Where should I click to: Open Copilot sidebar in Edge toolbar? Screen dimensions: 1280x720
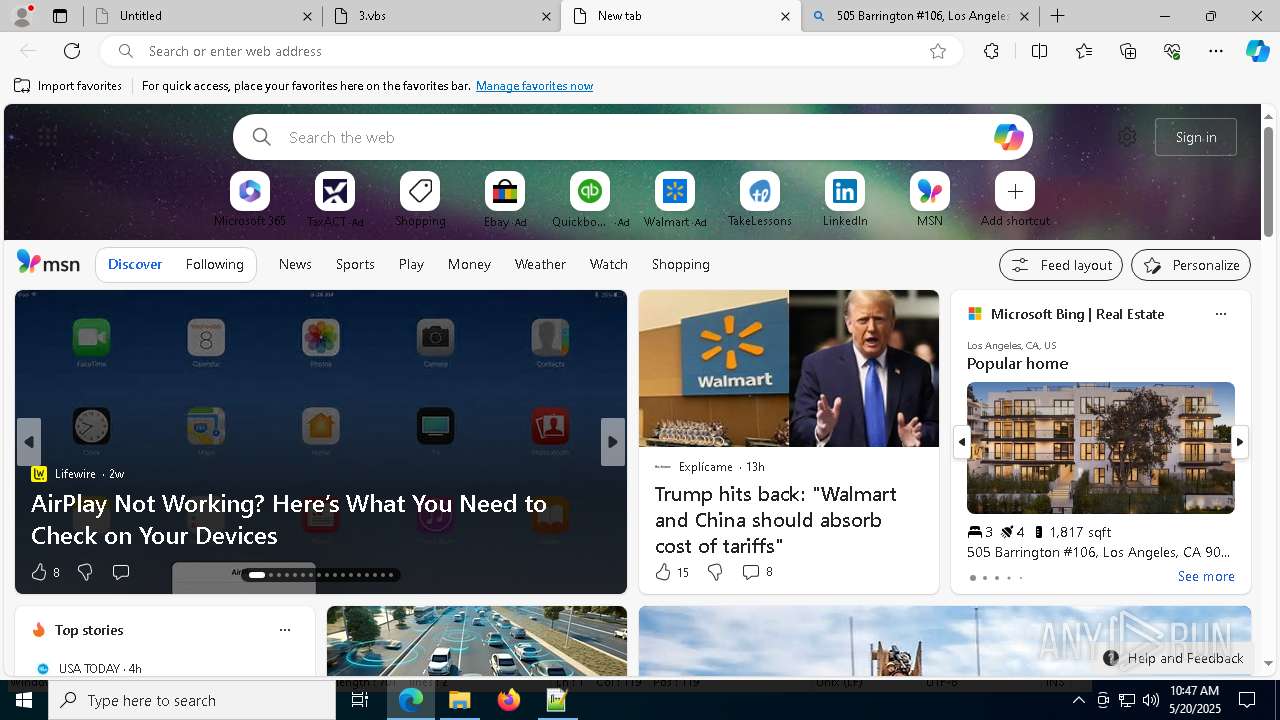[x=1257, y=51]
